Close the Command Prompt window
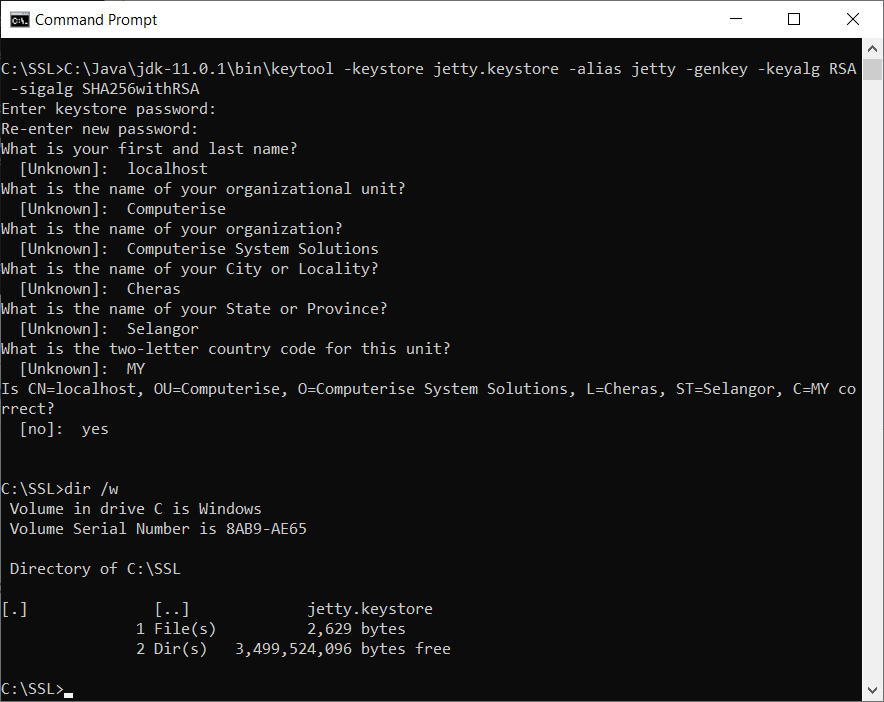Viewport: 884px width, 702px height. click(x=853, y=19)
